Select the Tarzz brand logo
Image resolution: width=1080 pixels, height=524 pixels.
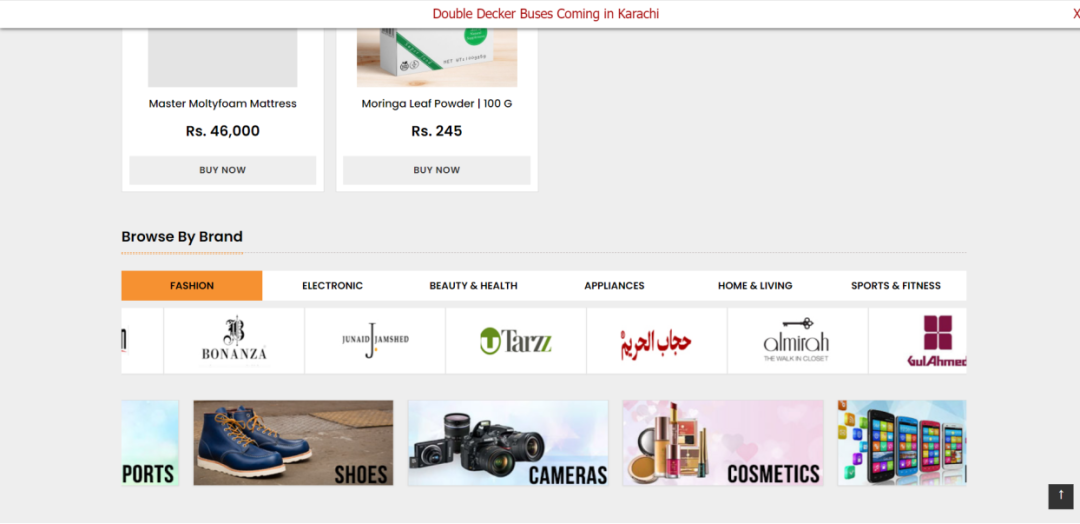click(516, 340)
